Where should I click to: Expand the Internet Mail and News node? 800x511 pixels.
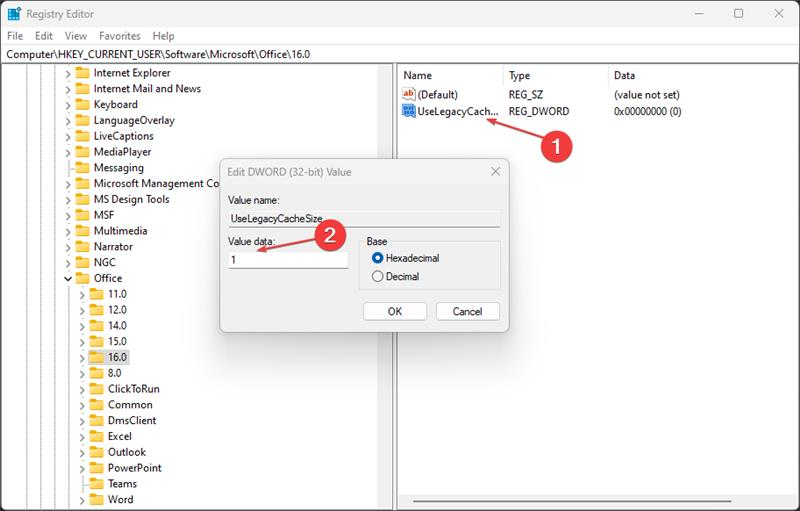pyautogui.click(x=68, y=89)
